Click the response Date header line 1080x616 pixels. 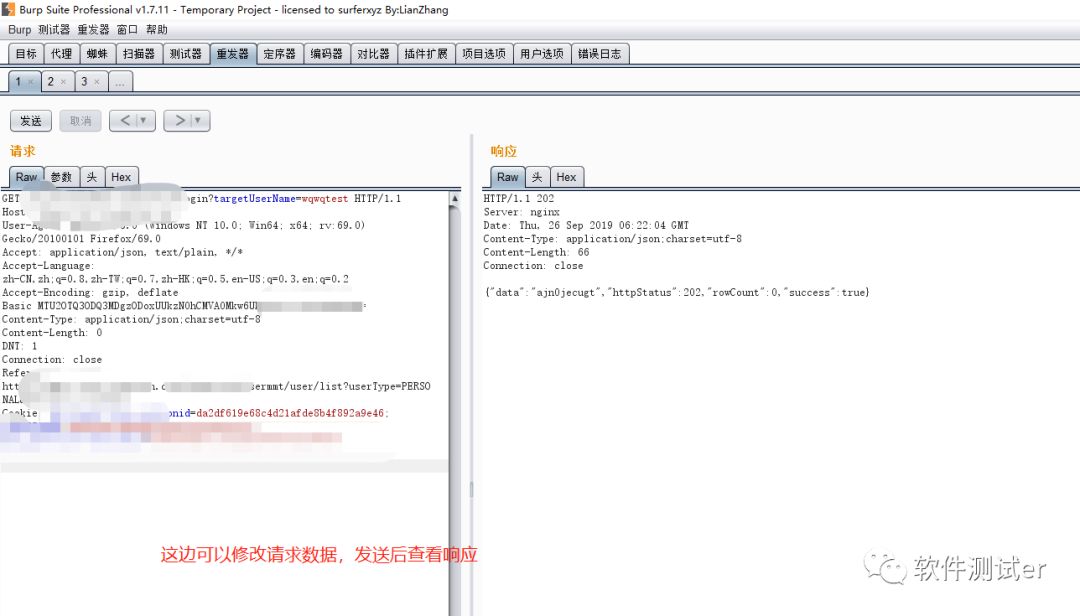click(586, 225)
